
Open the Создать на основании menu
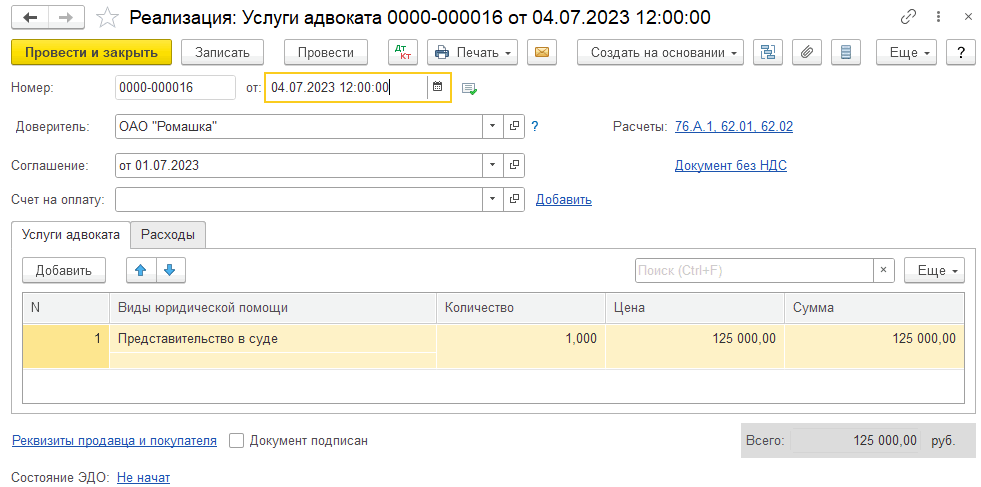click(660, 52)
